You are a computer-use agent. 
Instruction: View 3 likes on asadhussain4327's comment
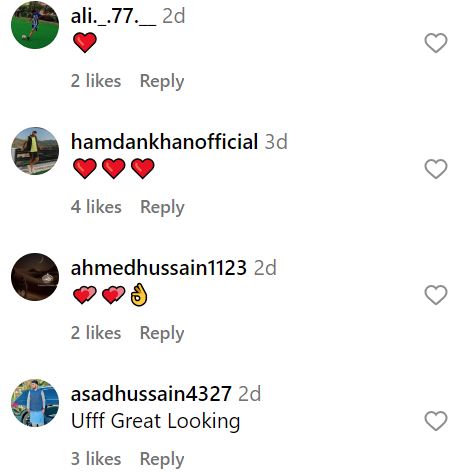(x=96, y=459)
